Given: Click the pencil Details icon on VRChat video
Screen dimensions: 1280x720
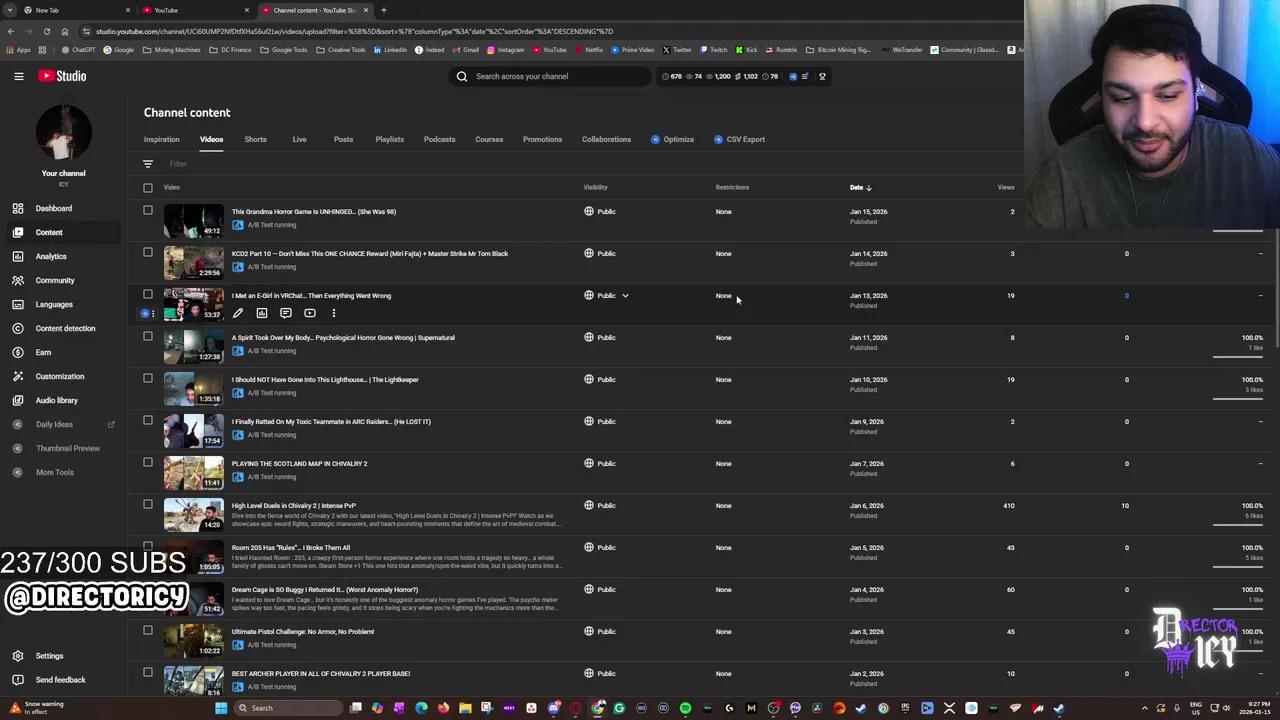Looking at the screenshot, I should pyautogui.click(x=238, y=313).
